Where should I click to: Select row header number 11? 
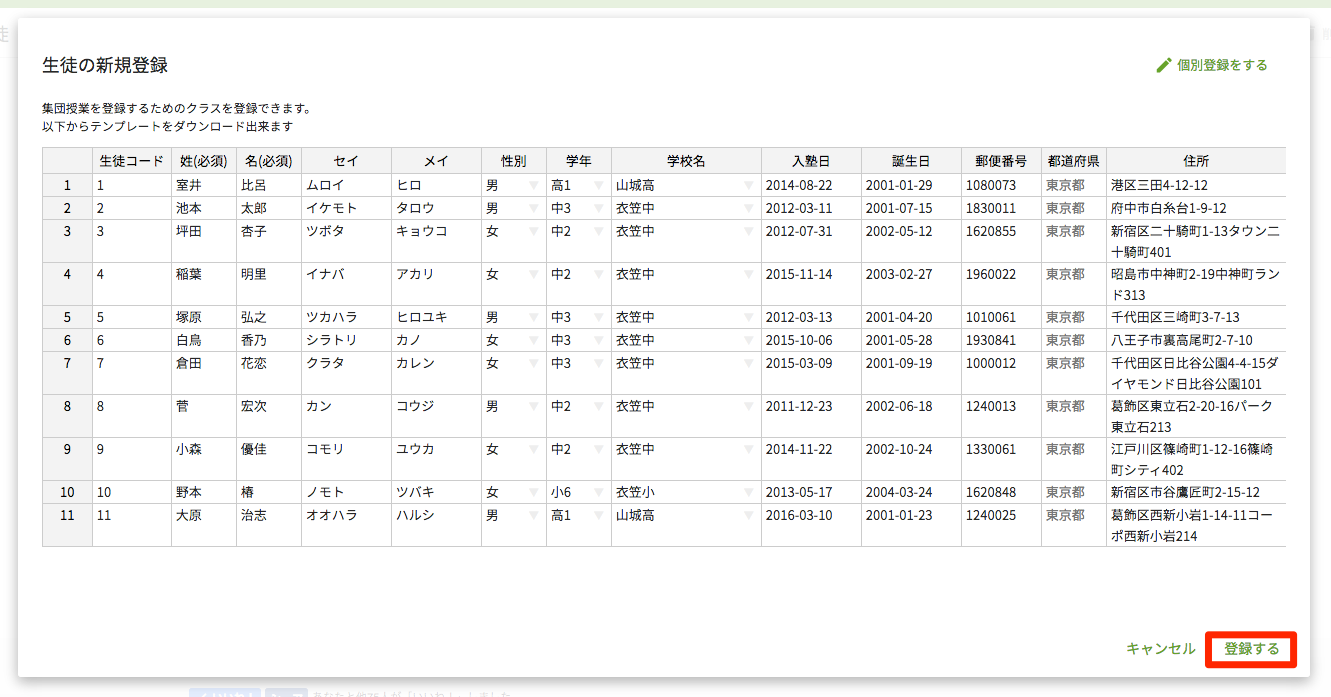(67, 516)
